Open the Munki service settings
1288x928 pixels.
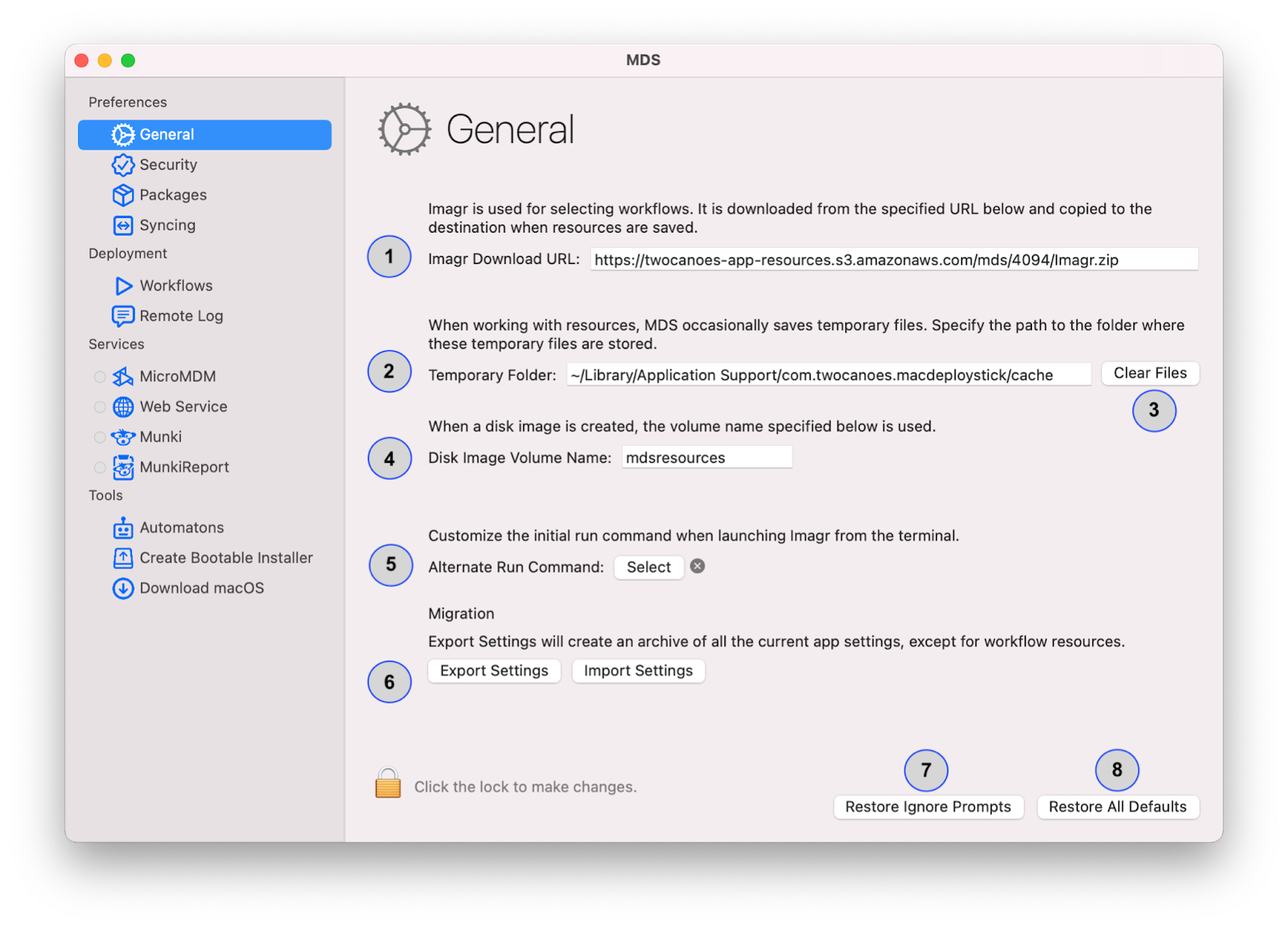(x=204, y=437)
